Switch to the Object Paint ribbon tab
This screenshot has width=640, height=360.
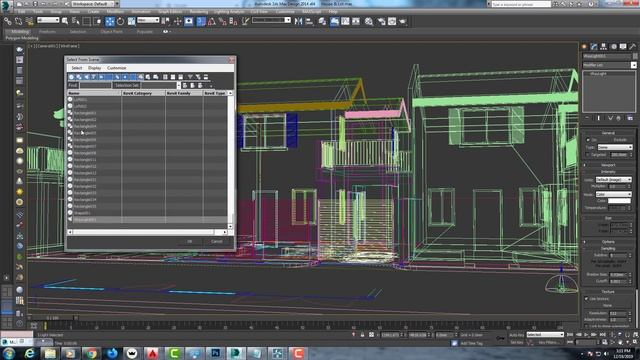[x=111, y=31]
